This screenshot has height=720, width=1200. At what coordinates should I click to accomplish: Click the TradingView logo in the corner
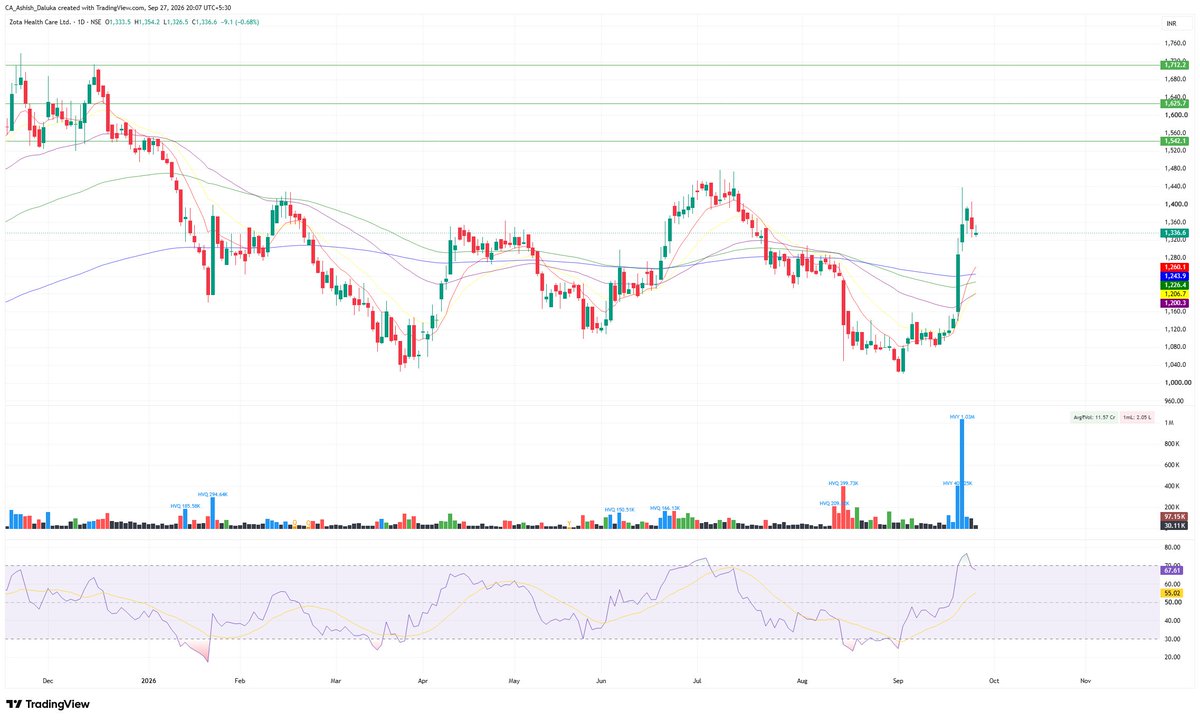pos(47,704)
